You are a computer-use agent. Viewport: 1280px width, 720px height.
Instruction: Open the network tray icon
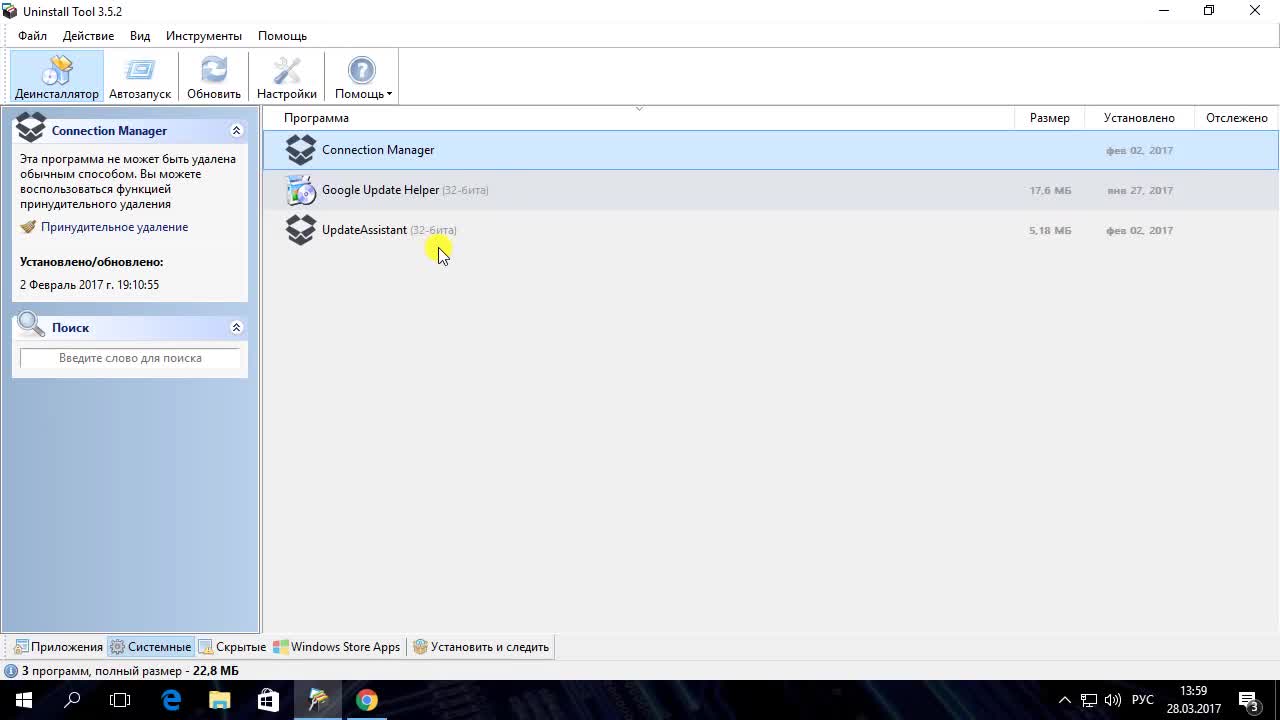1088,700
